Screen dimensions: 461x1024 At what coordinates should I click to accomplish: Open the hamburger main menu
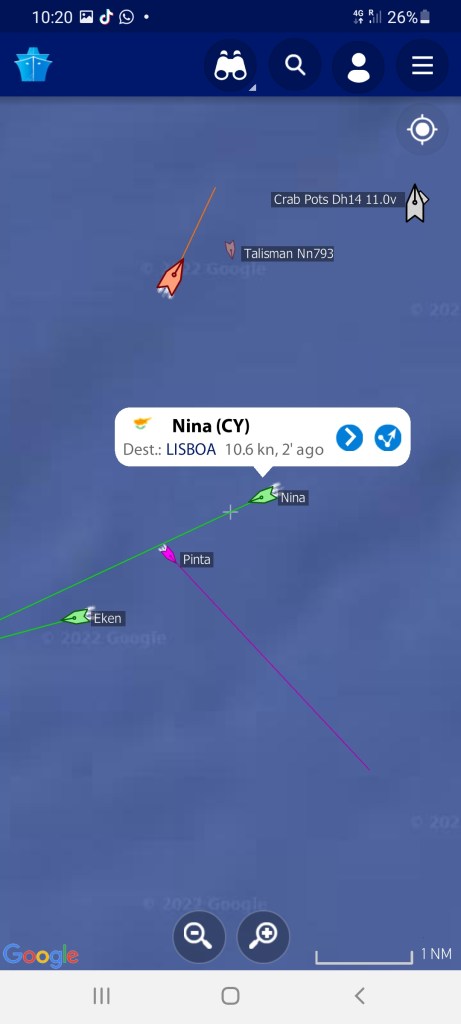click(422, 65)
